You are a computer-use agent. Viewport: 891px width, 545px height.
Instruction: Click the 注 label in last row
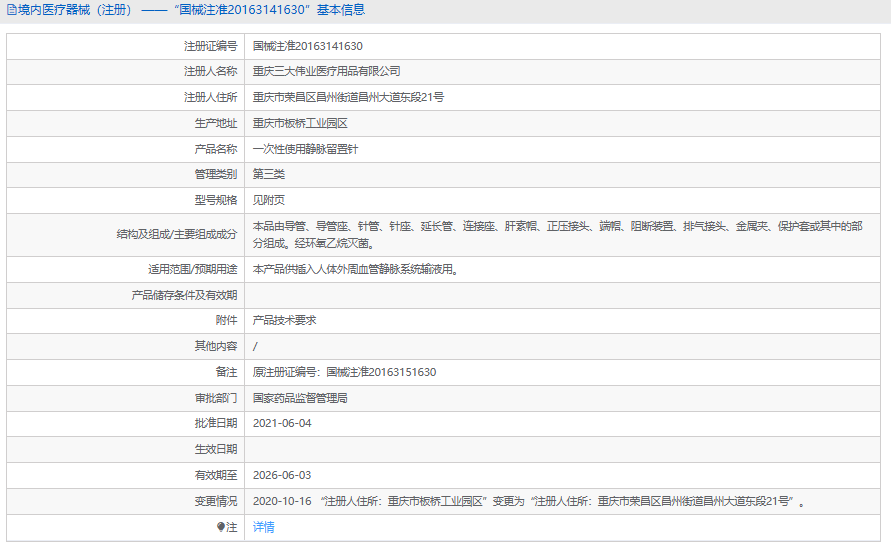232,527
